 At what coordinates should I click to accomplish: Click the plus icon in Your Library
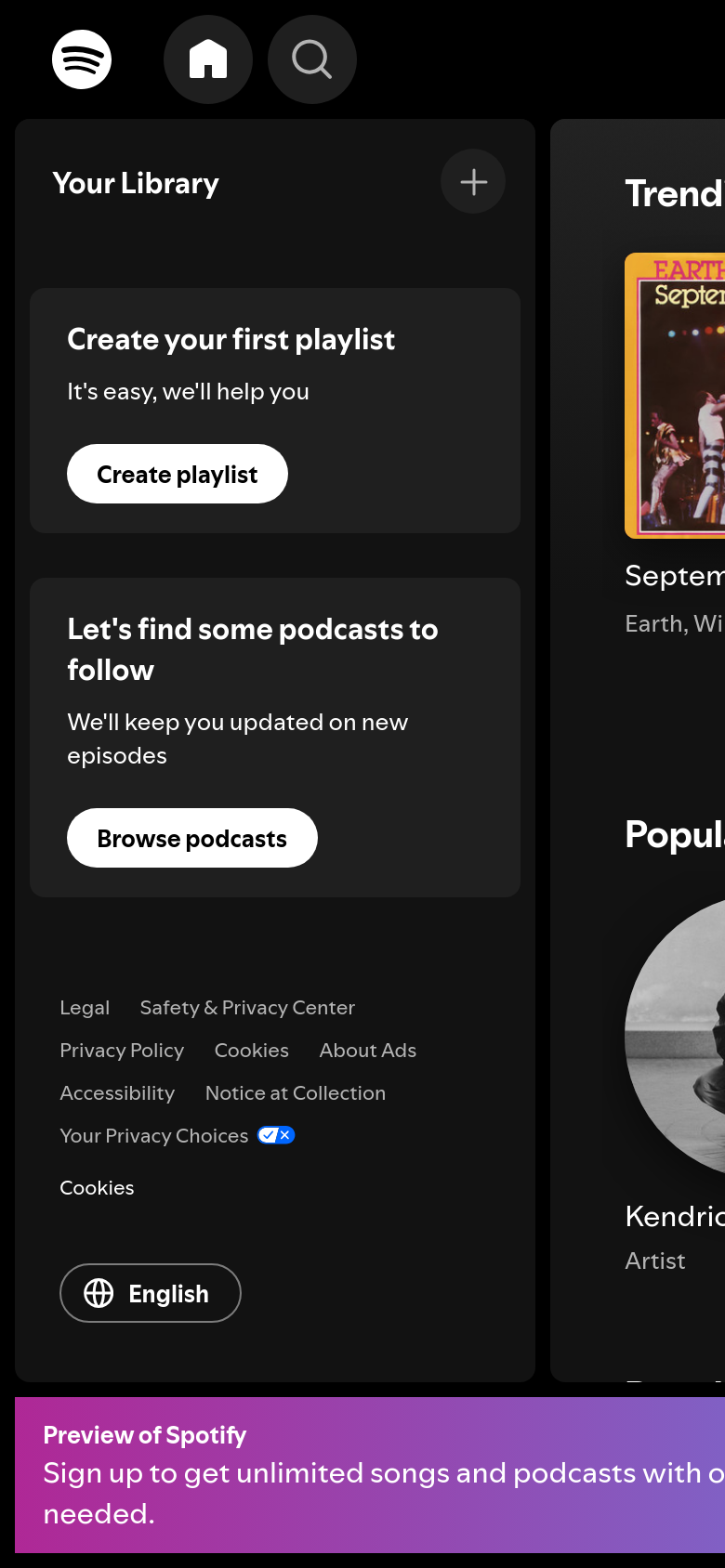[473, 181]
